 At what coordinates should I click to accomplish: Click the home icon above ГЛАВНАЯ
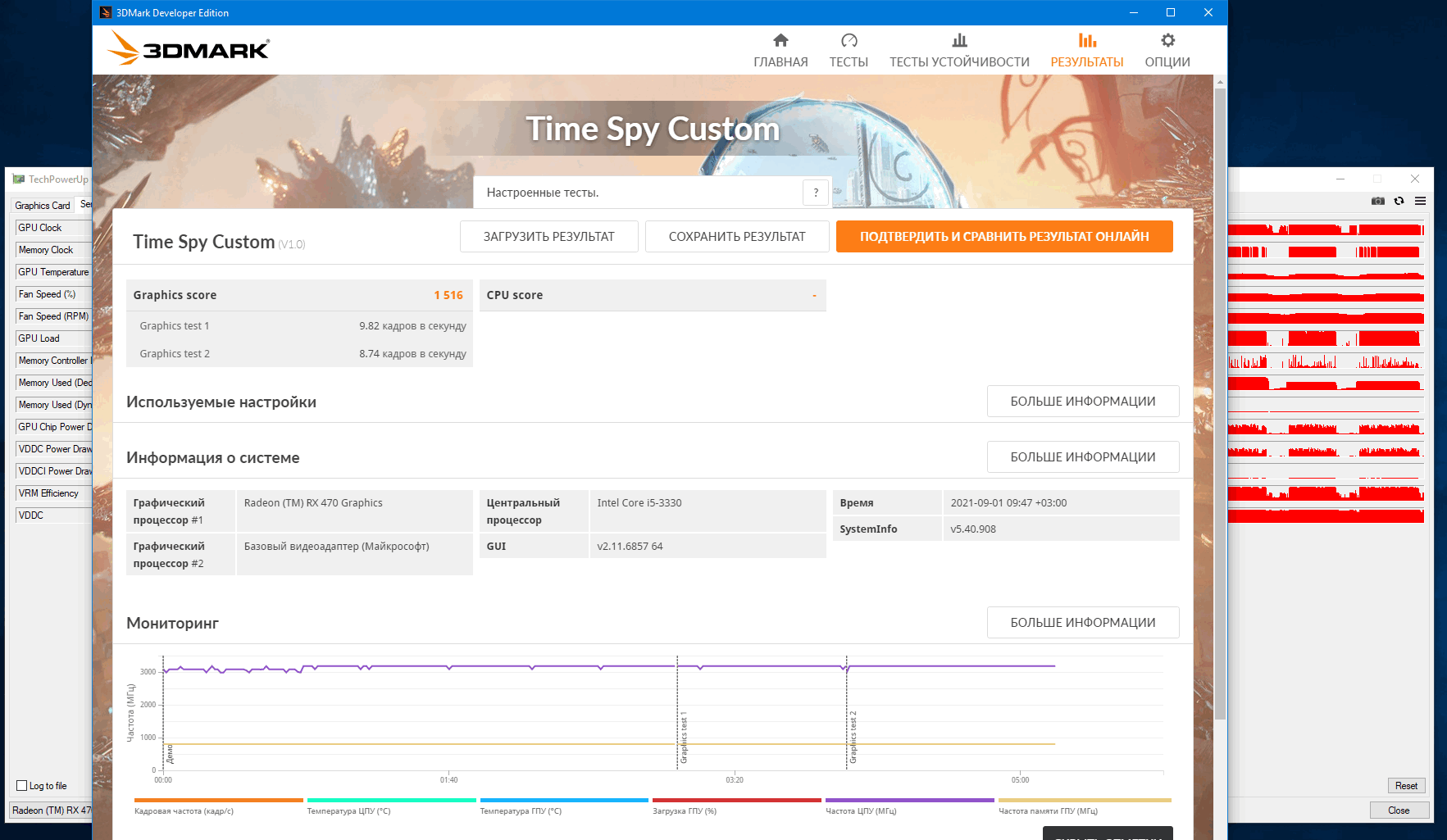pos(780,40)
